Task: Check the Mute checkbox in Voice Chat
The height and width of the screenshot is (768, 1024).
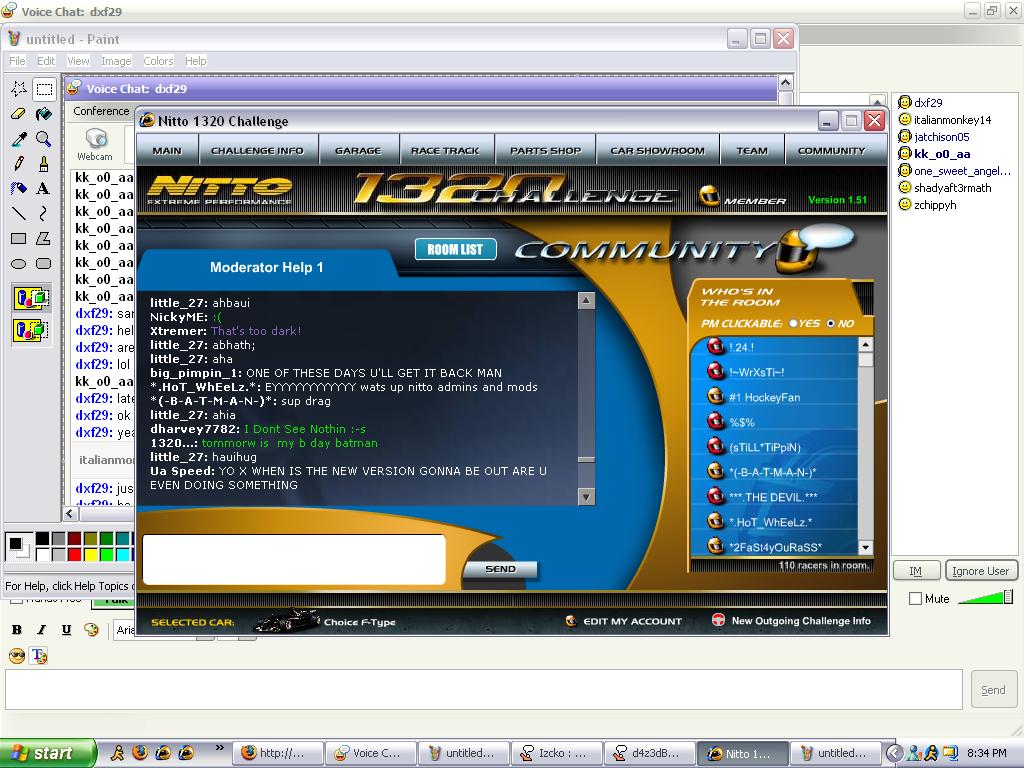Action: (x=916, y=598)
